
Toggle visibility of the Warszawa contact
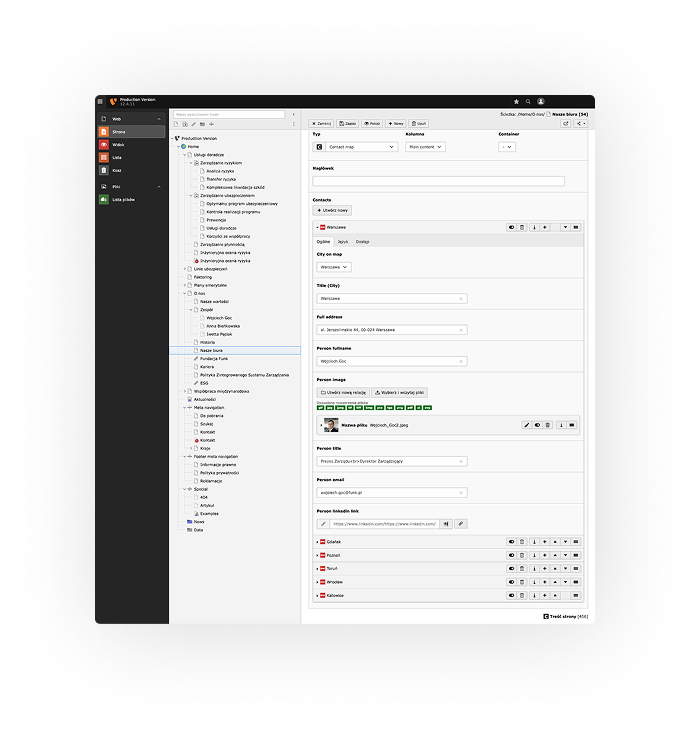510,227
